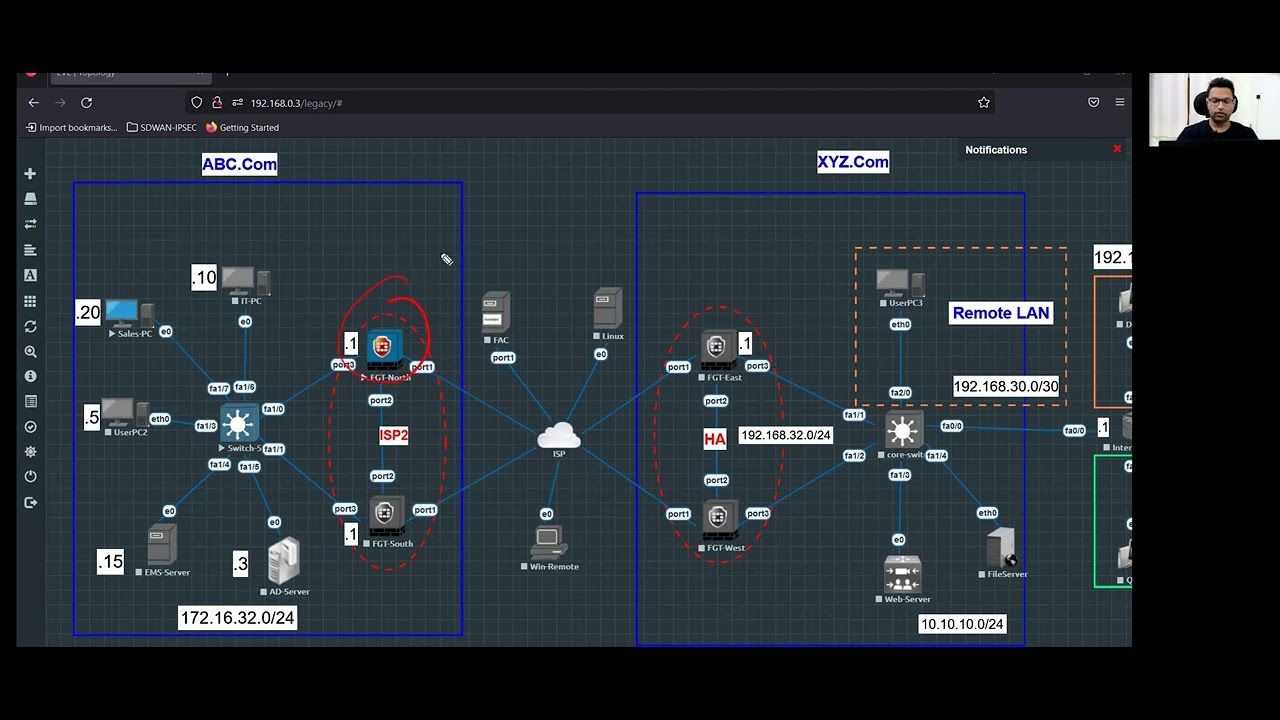Select the Sales-PC node
This screenshot has width=1280, height=720.
129,314
